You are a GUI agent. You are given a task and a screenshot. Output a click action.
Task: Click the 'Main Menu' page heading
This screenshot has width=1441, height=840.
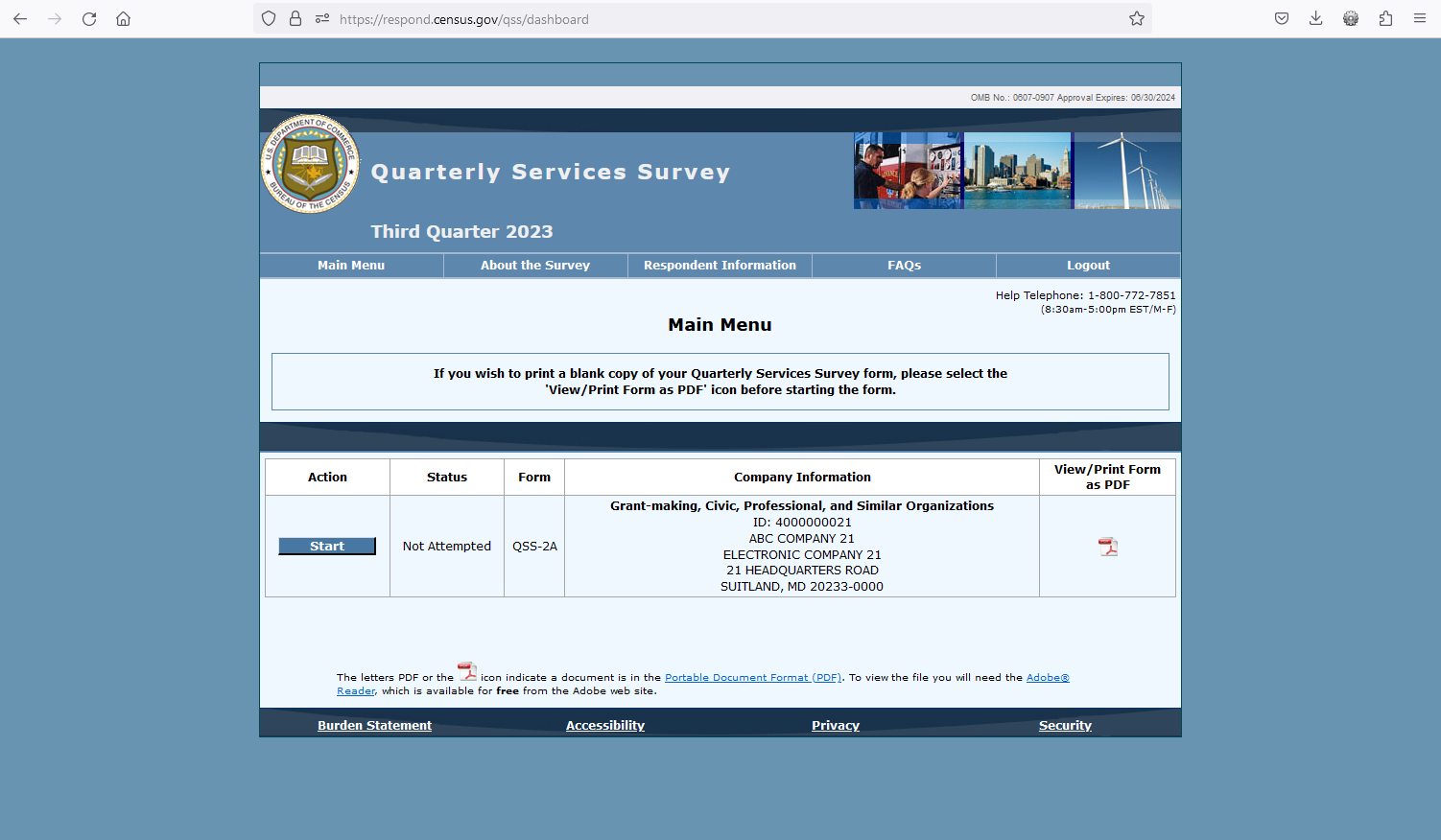720,325
